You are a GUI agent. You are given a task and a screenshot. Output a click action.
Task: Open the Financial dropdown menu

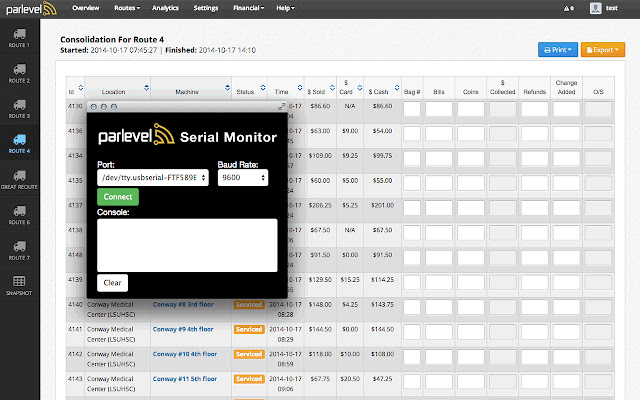[x=249, y=8]
